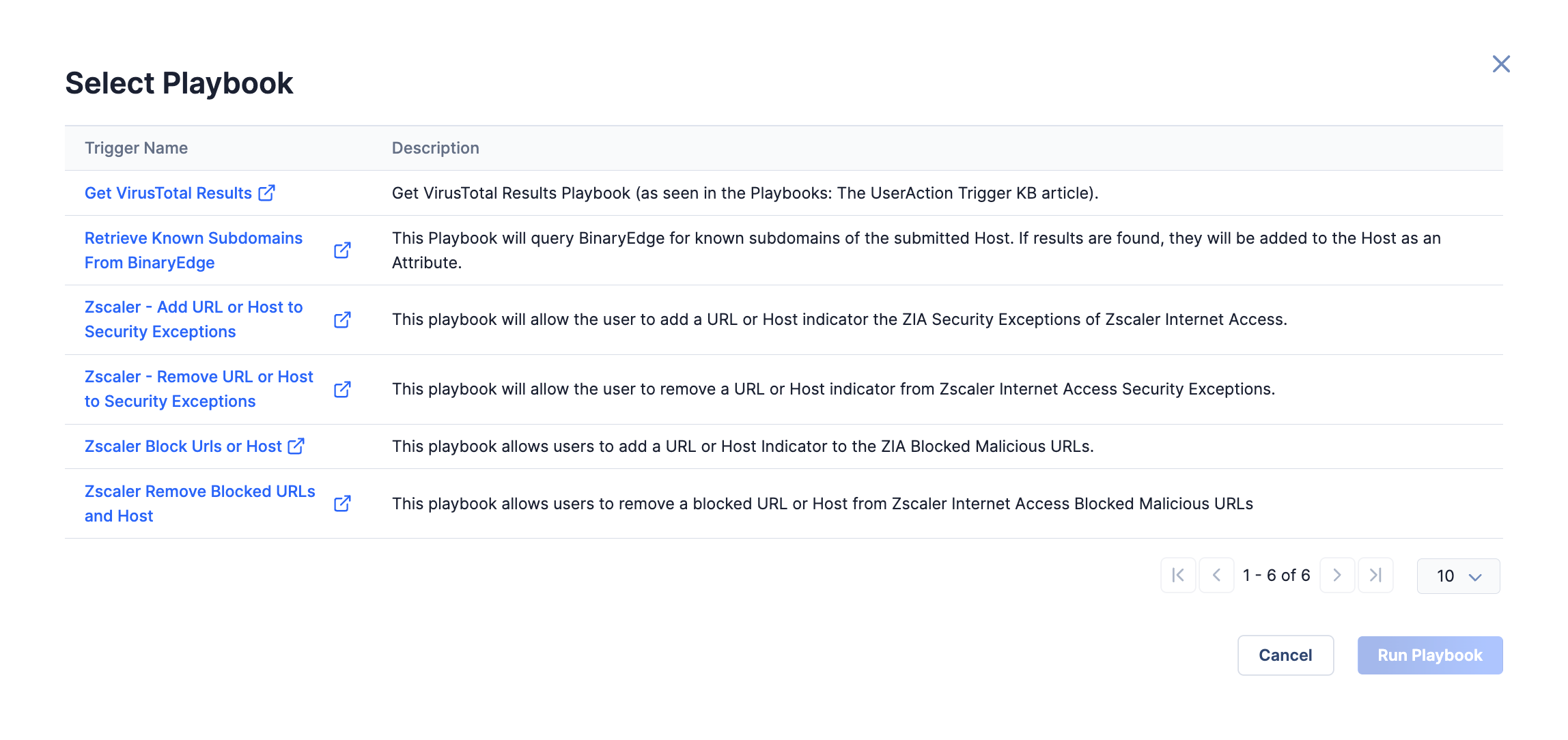
Task: Close the Select Playbook dialog
Action: click(x=1501, y=63)
